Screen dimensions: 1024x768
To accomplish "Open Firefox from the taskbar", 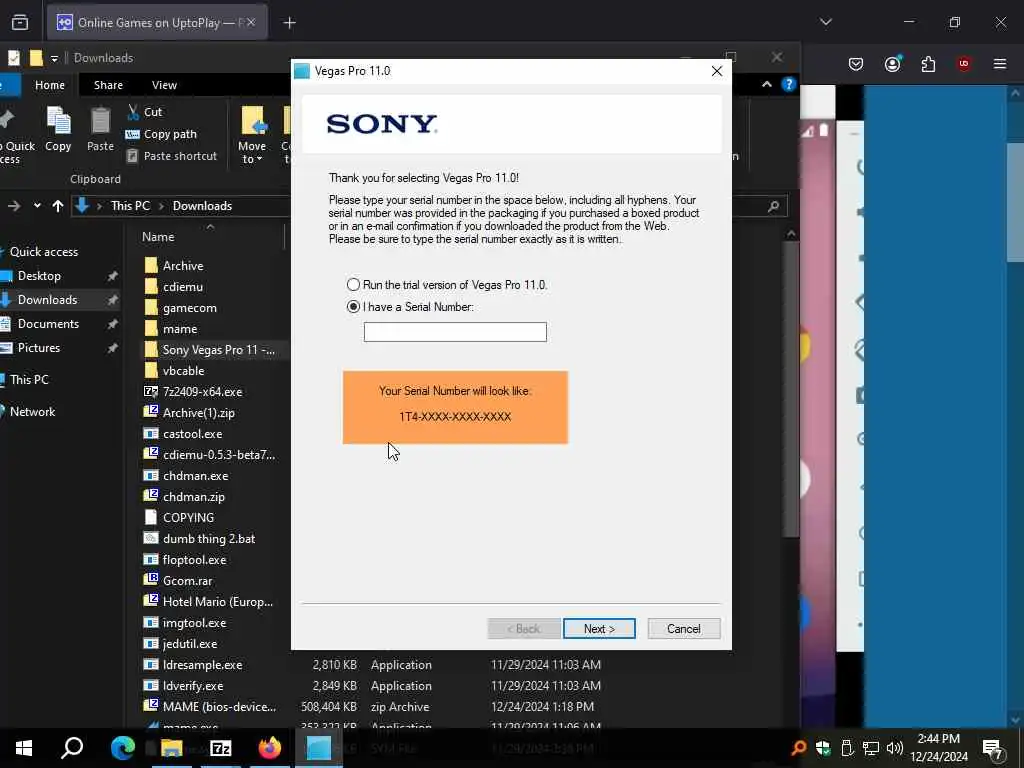I will click(269, 748).
